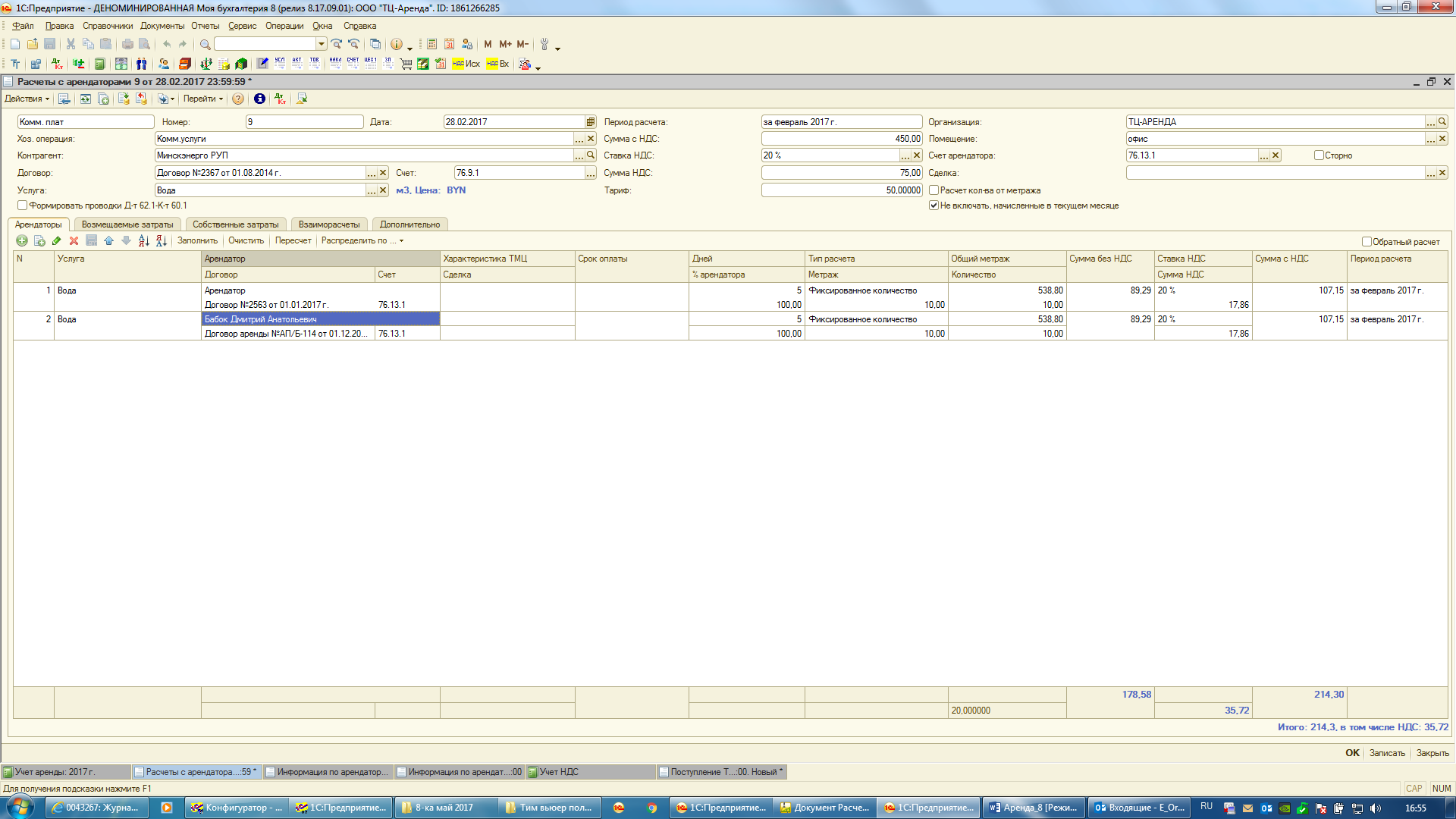Toggle Обратный расчет checkbox
This screenshot has height=819, width=1456.
(1367, 242)
